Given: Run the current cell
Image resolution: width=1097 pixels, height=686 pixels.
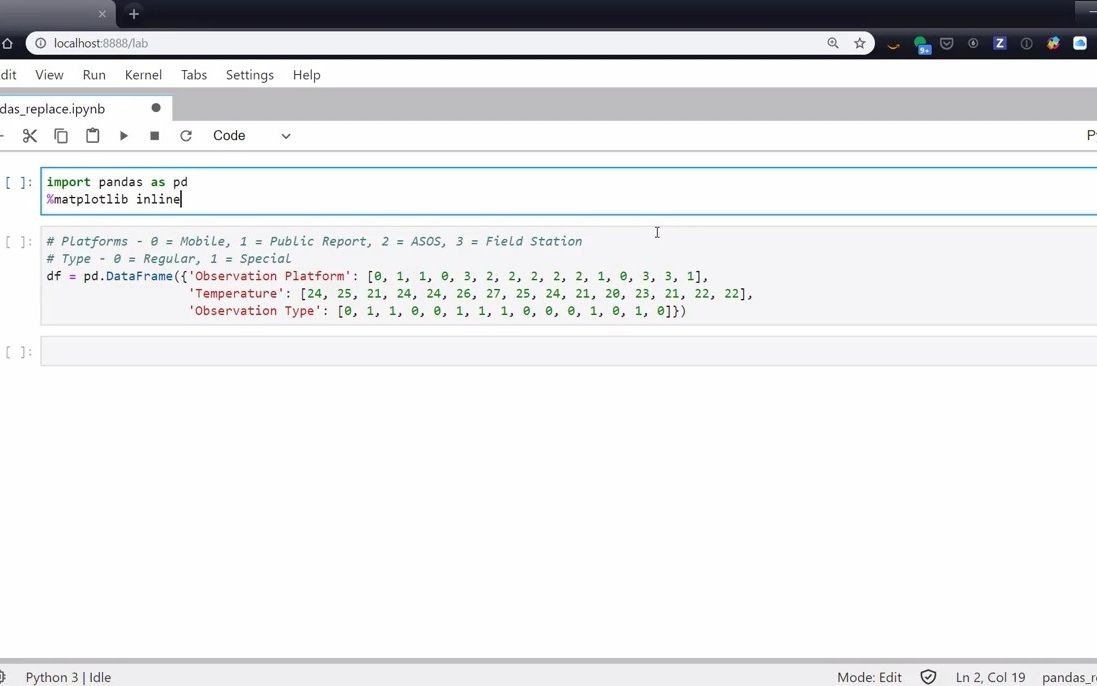Looking at the screenshot, I should [x=123, y=135].
